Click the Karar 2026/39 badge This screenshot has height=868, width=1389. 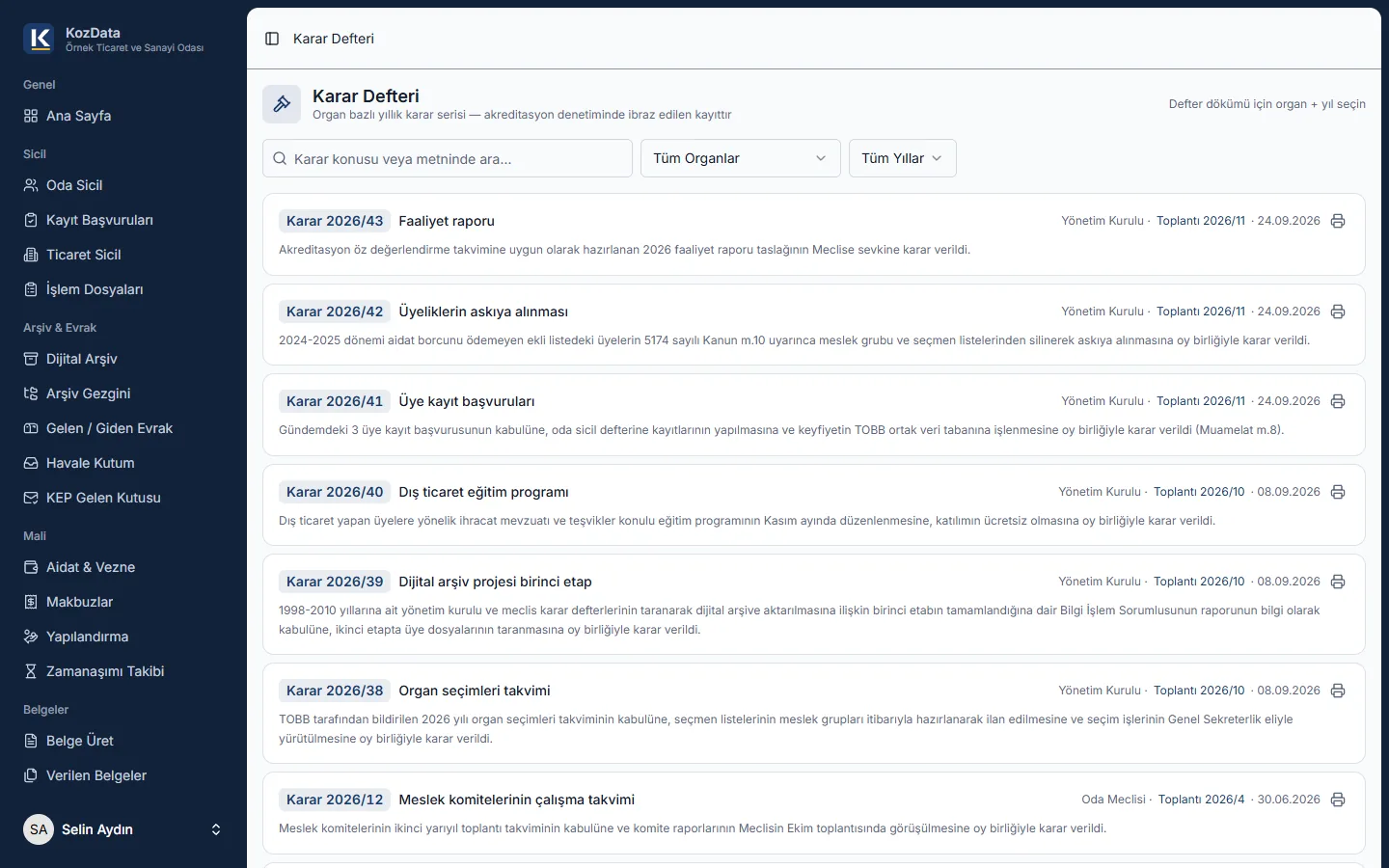pyautogui.click(x=335, y=582)
